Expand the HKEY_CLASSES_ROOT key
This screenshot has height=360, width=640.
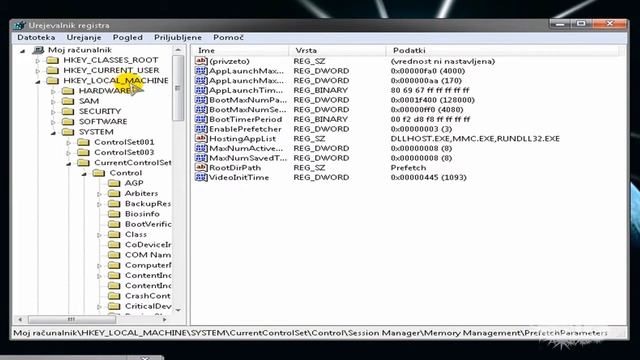[38, 60]
